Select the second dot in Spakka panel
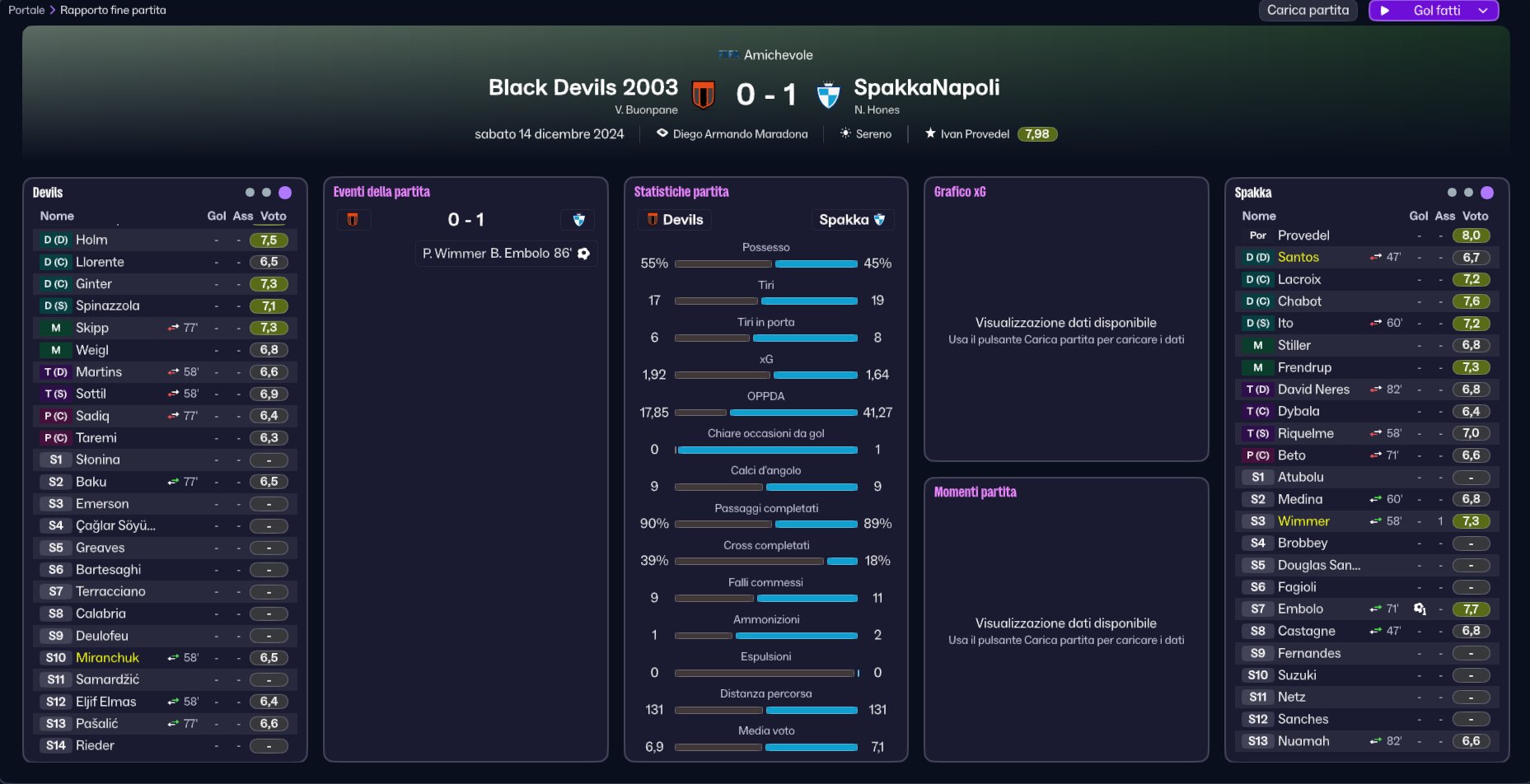The height and width of the screenshot is (784, 1530). (x=1468, y=193)
